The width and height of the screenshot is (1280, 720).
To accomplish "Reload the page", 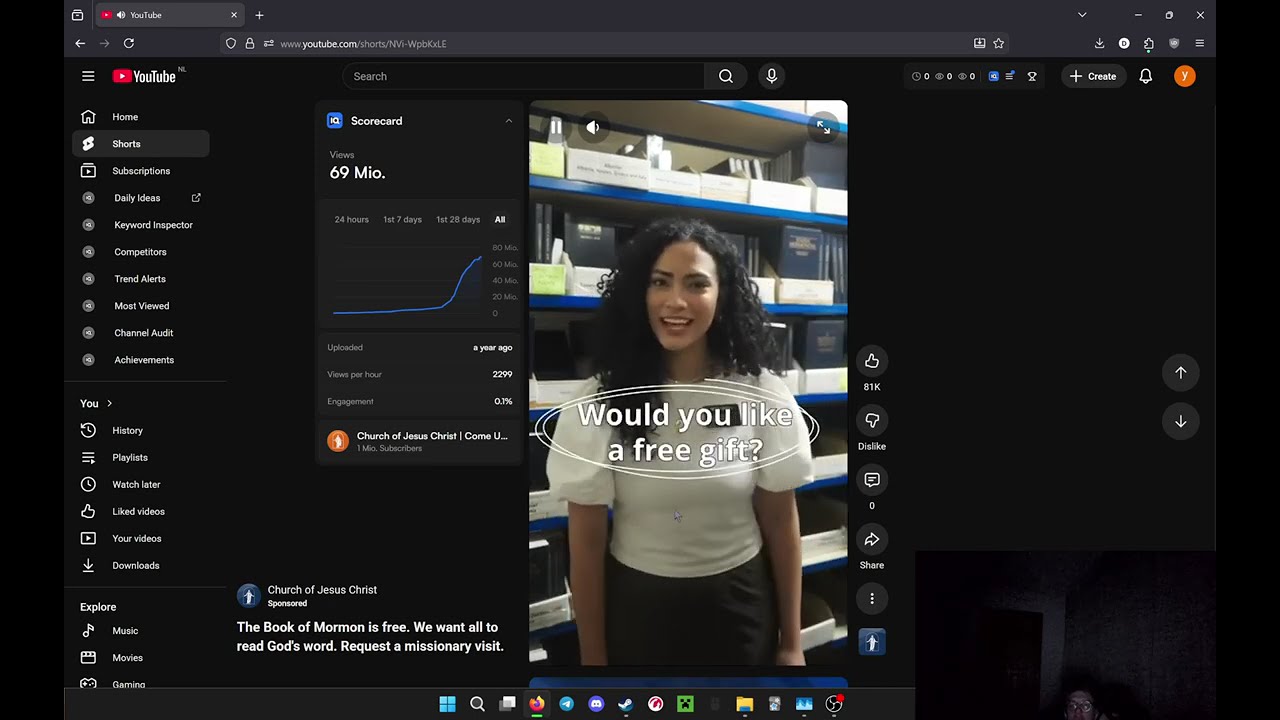I will pos(128,44).
